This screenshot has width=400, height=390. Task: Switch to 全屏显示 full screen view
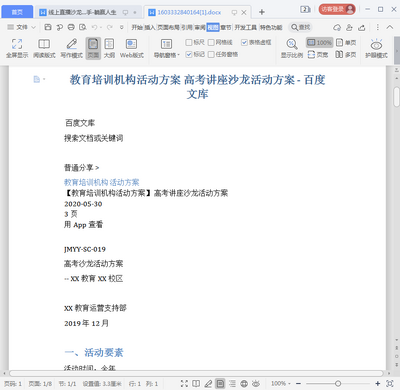pyautogui.click(x=17, y=48)
